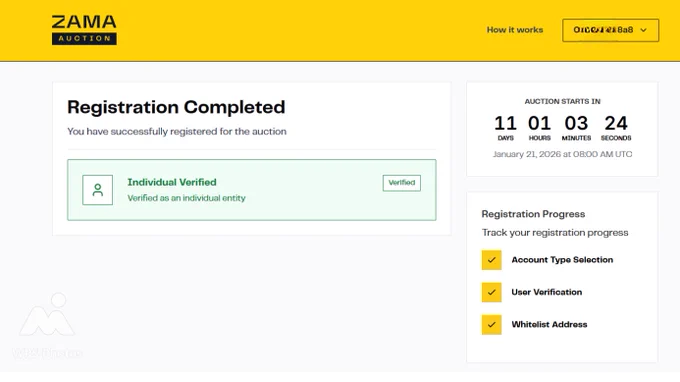Click the User Verification checkbox
This screenshot has height=382, width=680.
491,292
